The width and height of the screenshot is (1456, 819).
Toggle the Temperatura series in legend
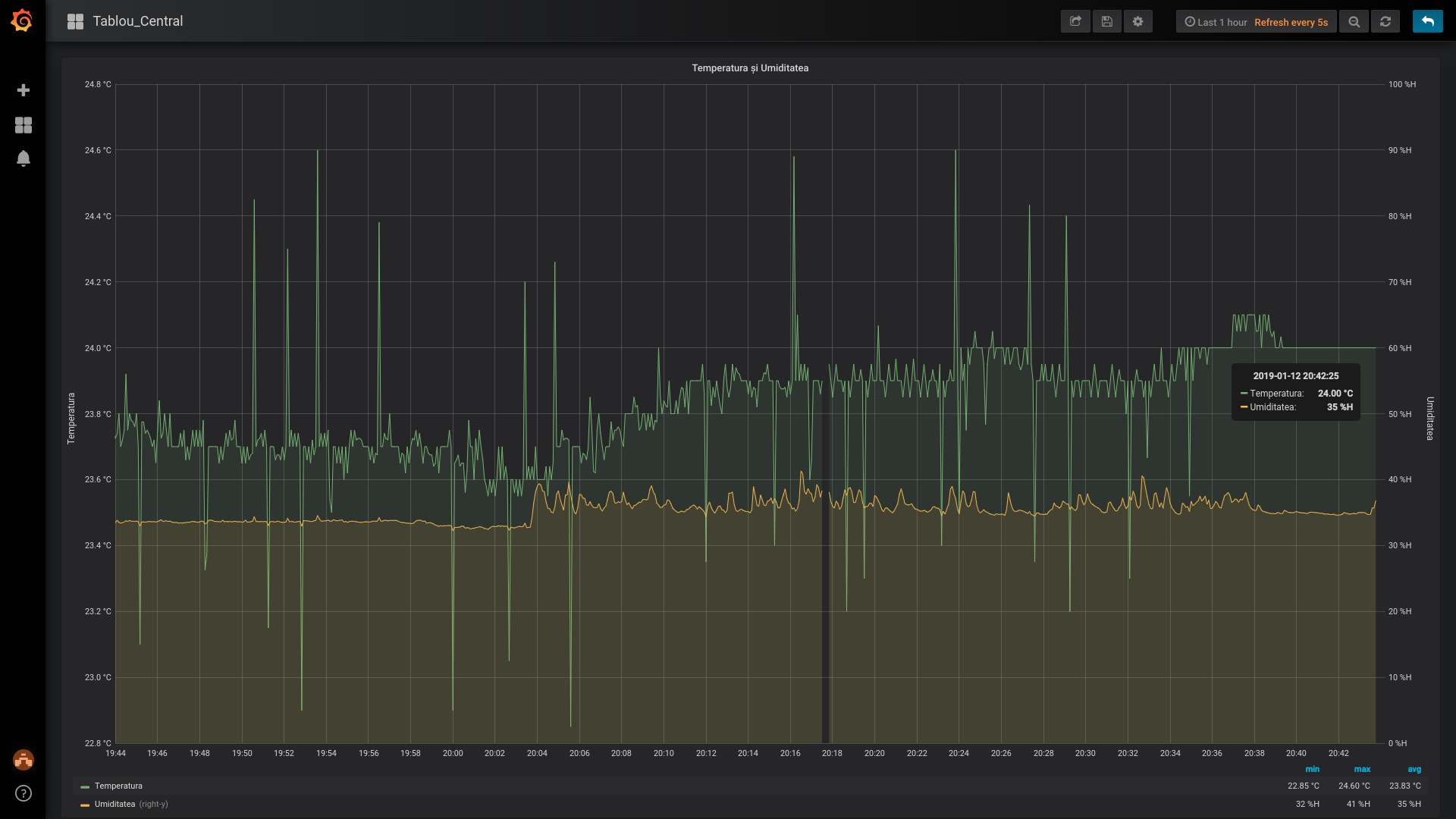(x=118, y=786)
